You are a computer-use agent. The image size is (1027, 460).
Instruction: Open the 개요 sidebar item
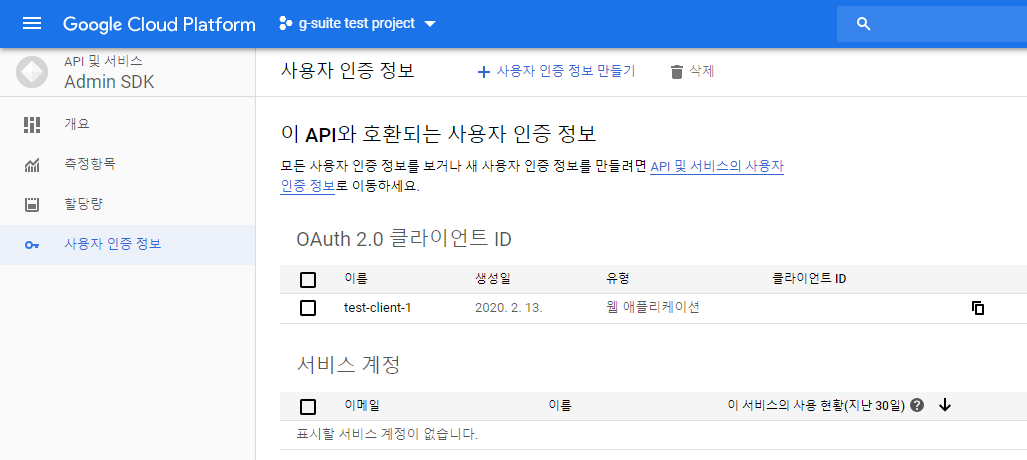pyautogui.click(x=127, y=124)
